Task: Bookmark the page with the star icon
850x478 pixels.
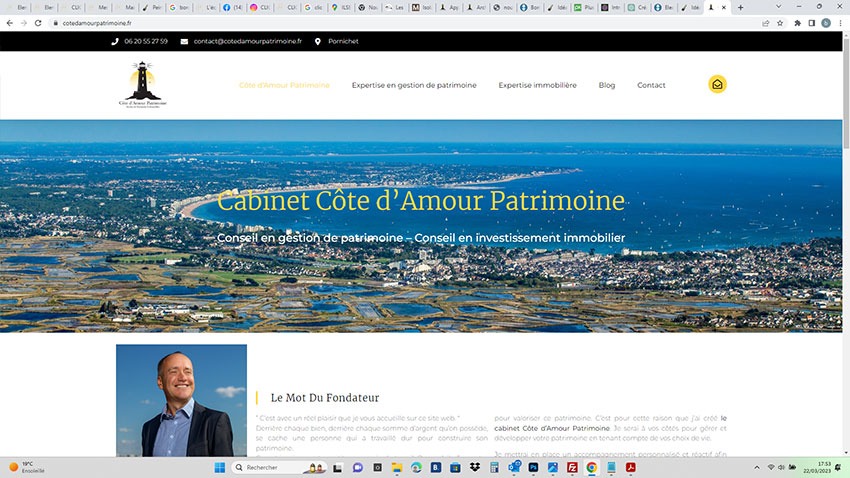Action: (x=780, y=23)
